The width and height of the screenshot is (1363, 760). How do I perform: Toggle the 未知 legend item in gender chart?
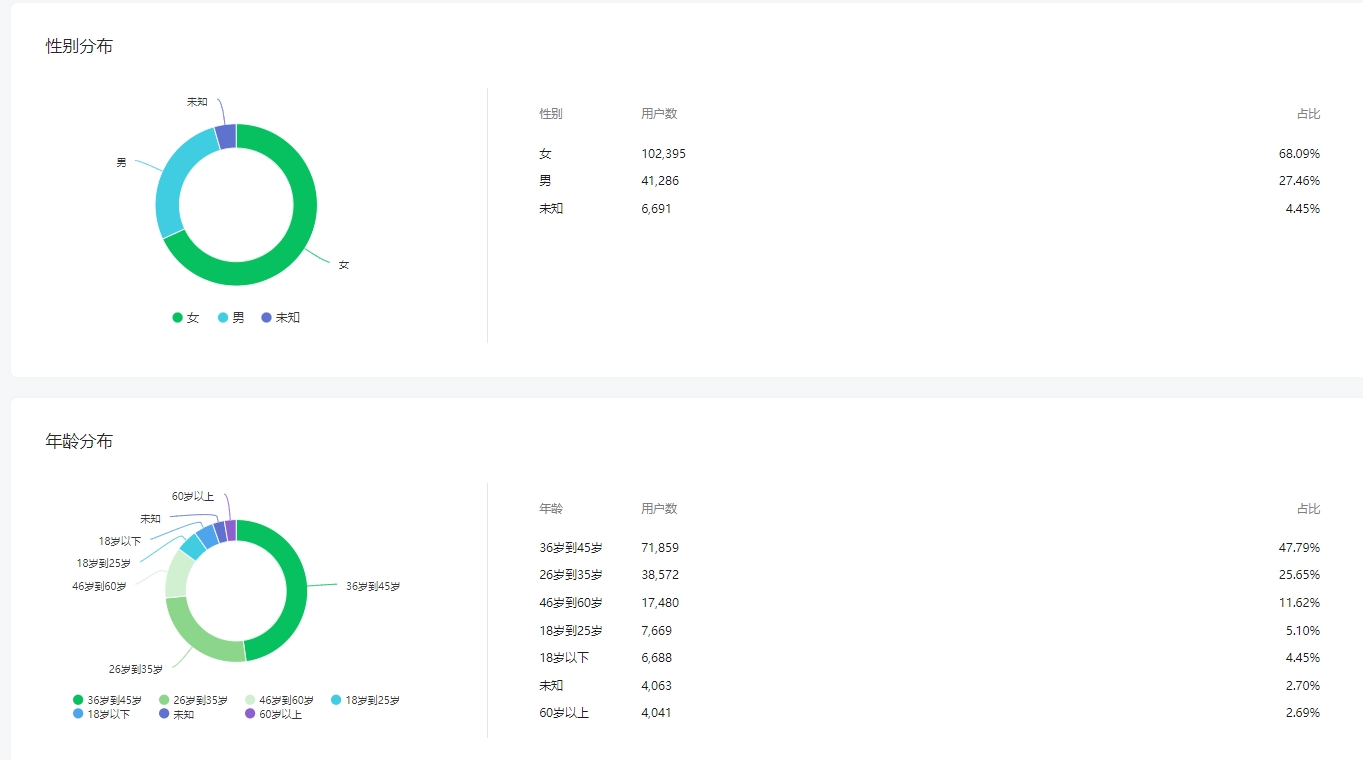tap(281, 317)
